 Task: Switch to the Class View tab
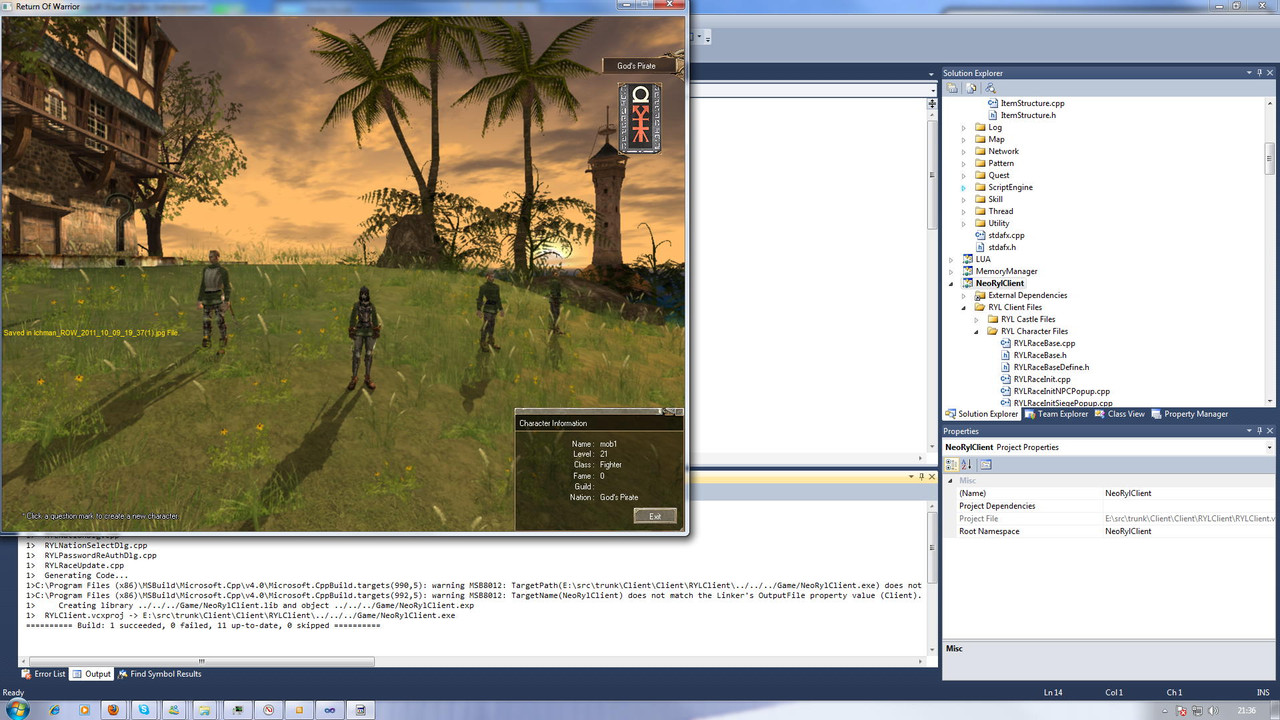(1120, 414)
